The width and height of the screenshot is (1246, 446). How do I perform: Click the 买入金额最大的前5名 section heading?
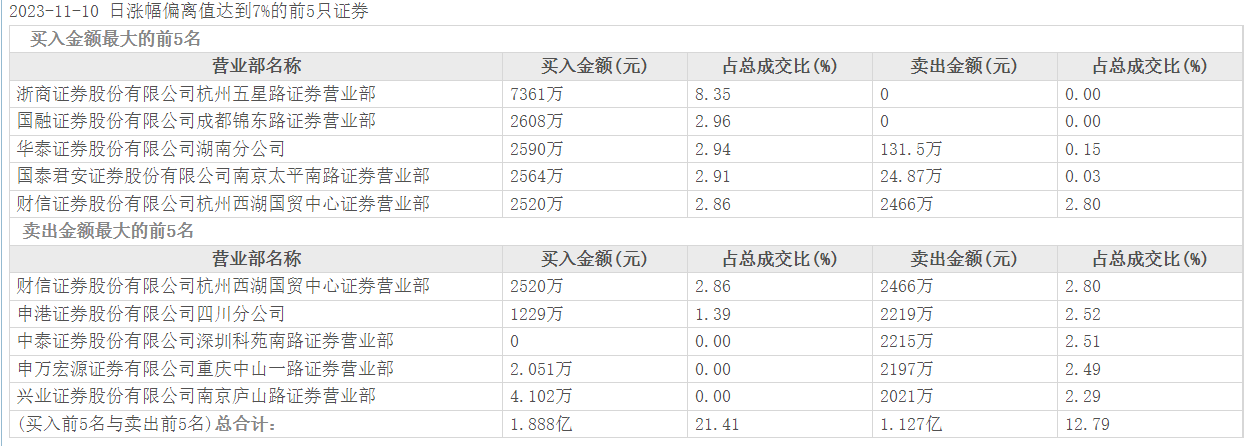tap(115, 39)
